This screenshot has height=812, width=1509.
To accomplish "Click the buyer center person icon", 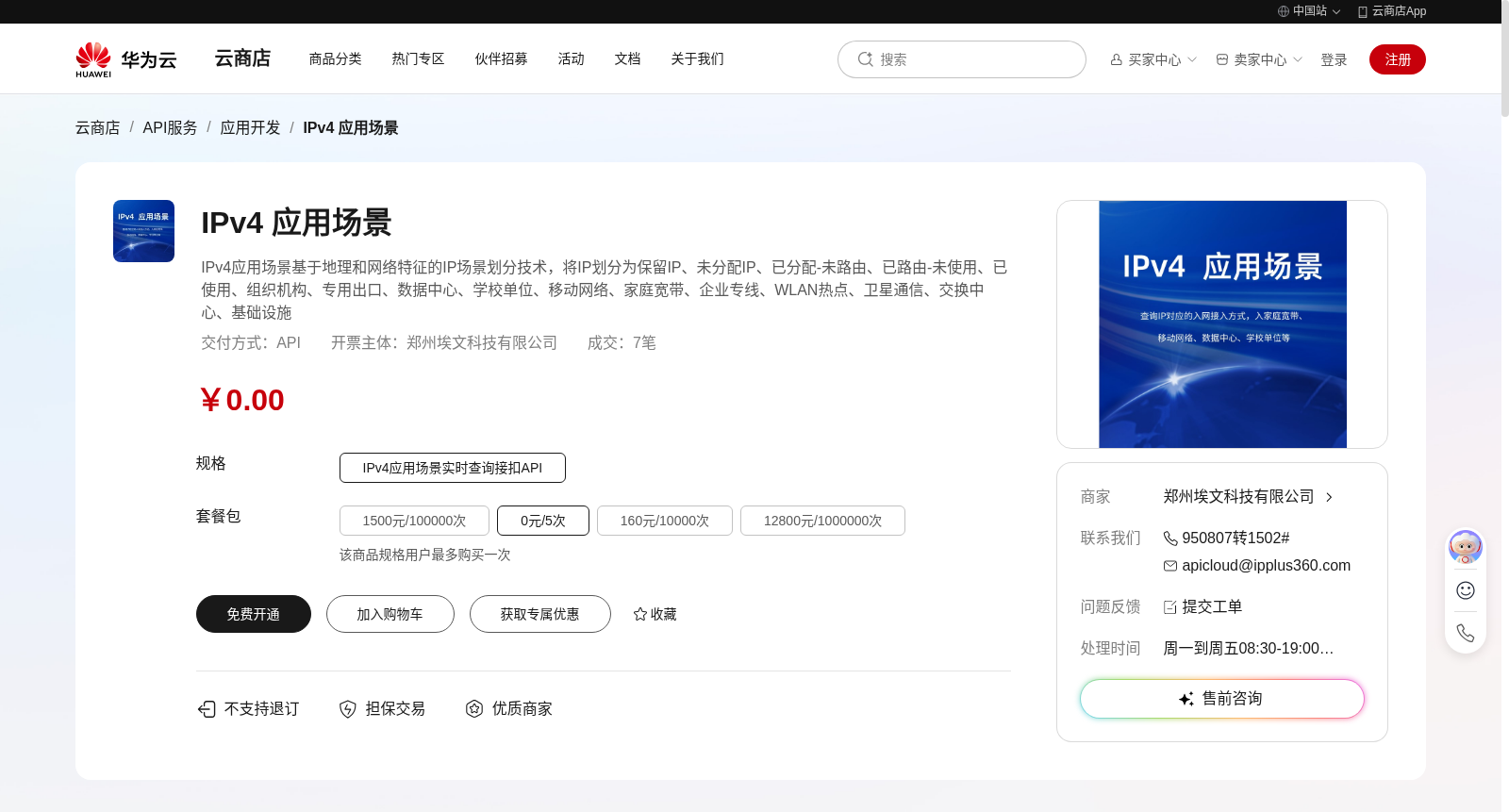I will tap(1116, 59).
